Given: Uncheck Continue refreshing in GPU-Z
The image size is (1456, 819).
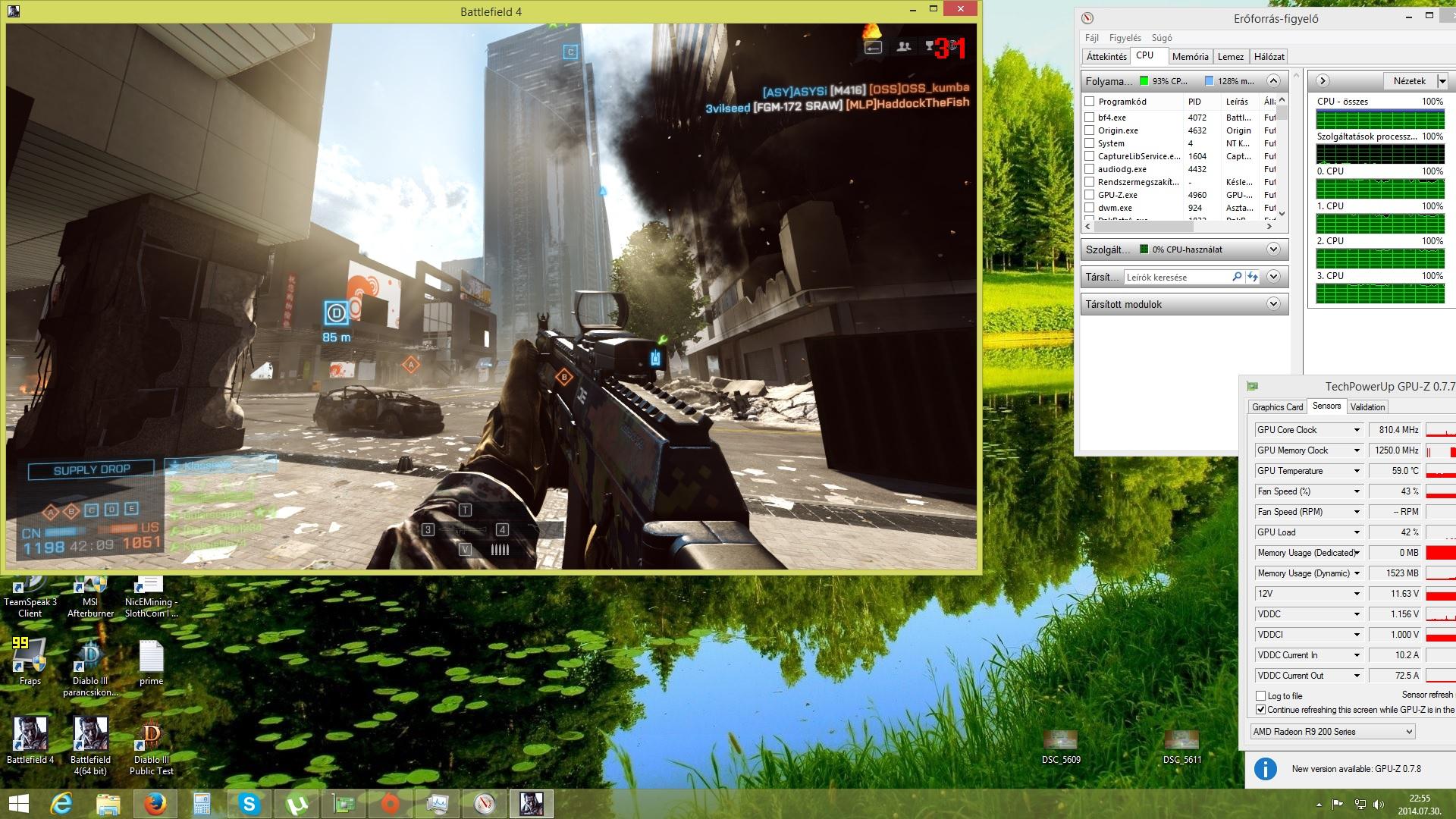Looking at the screenshot, I should 1260,710.
